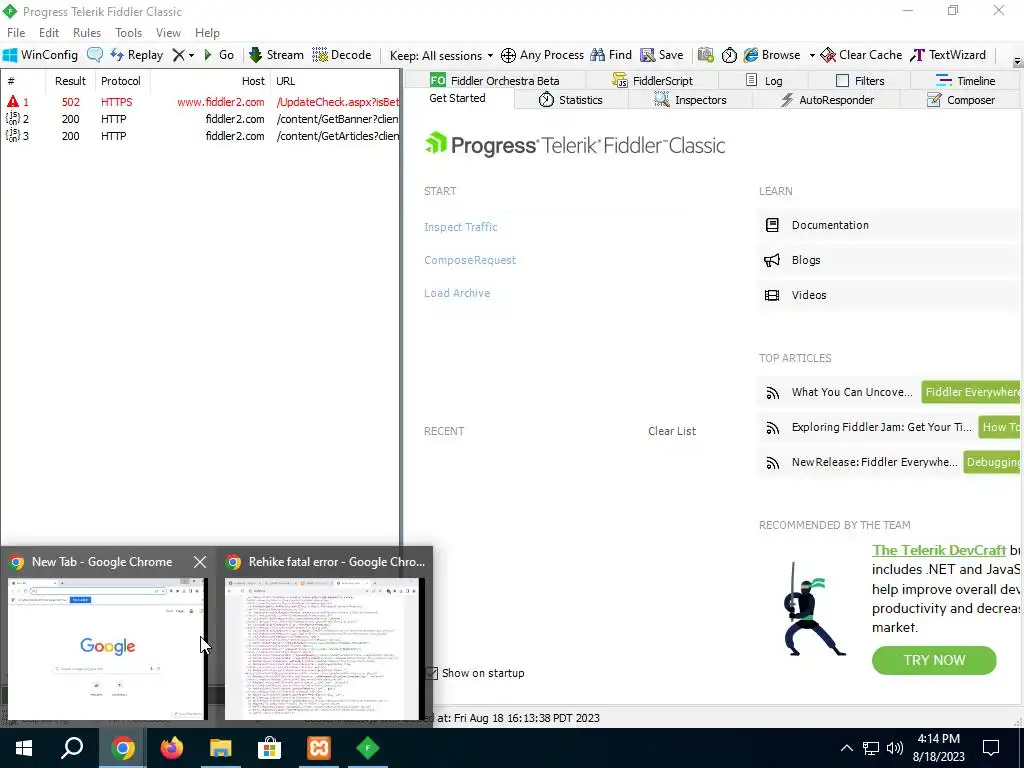Select the Get Started tab
Viewport: 1024px width, 768px height.
click(x=457, y=98)
